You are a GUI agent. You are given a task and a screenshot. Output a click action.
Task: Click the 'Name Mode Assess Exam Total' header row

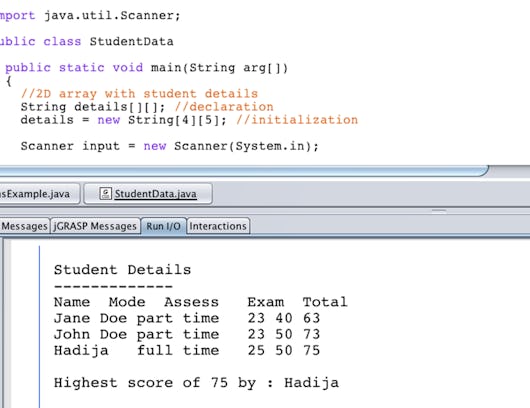click(x=200, y=302)
